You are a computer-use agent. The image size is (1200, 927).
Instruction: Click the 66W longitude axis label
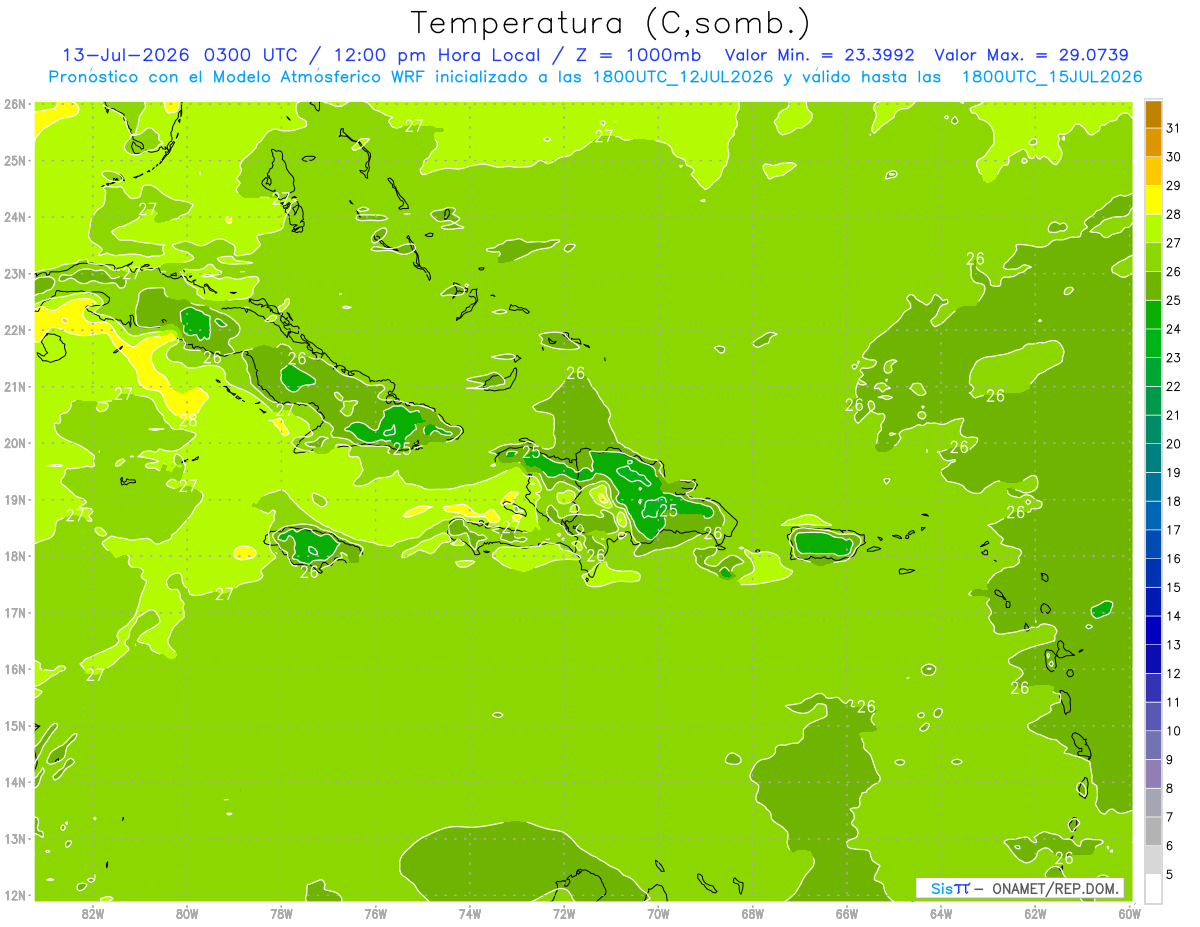847,913
